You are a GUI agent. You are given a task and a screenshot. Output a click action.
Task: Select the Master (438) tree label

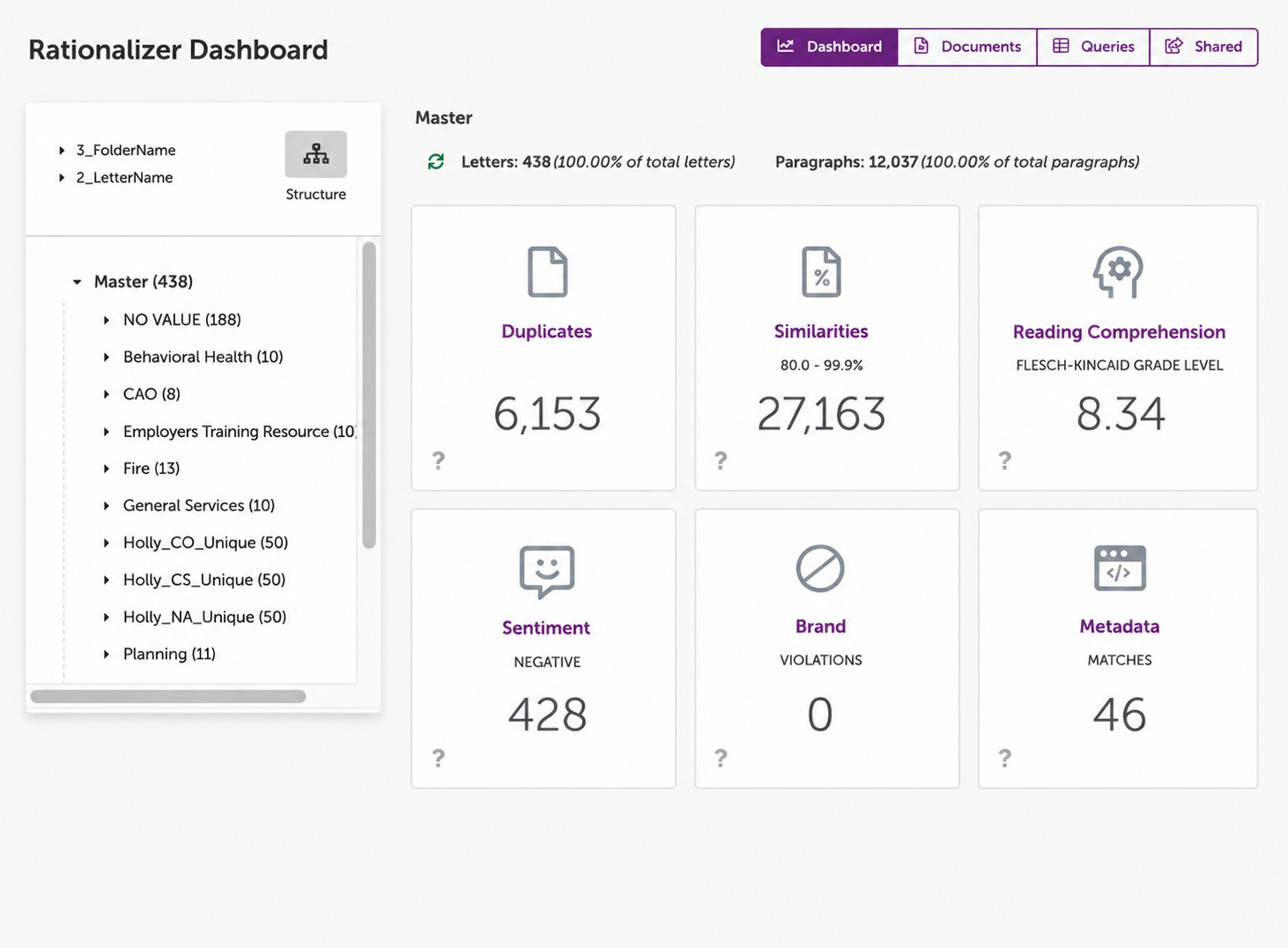[x=144, y=282]
